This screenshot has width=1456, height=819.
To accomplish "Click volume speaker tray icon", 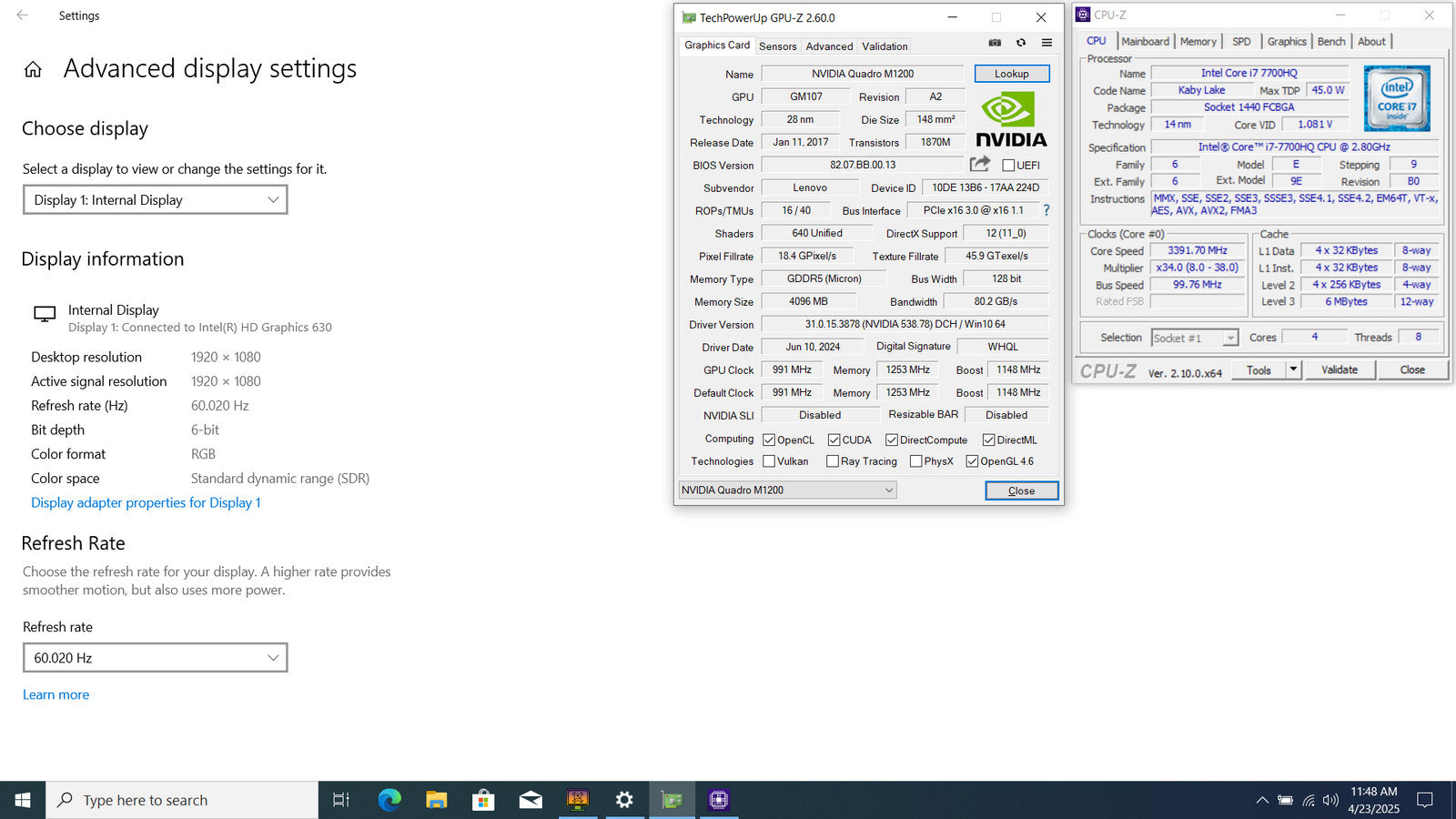I will 1330,801.
